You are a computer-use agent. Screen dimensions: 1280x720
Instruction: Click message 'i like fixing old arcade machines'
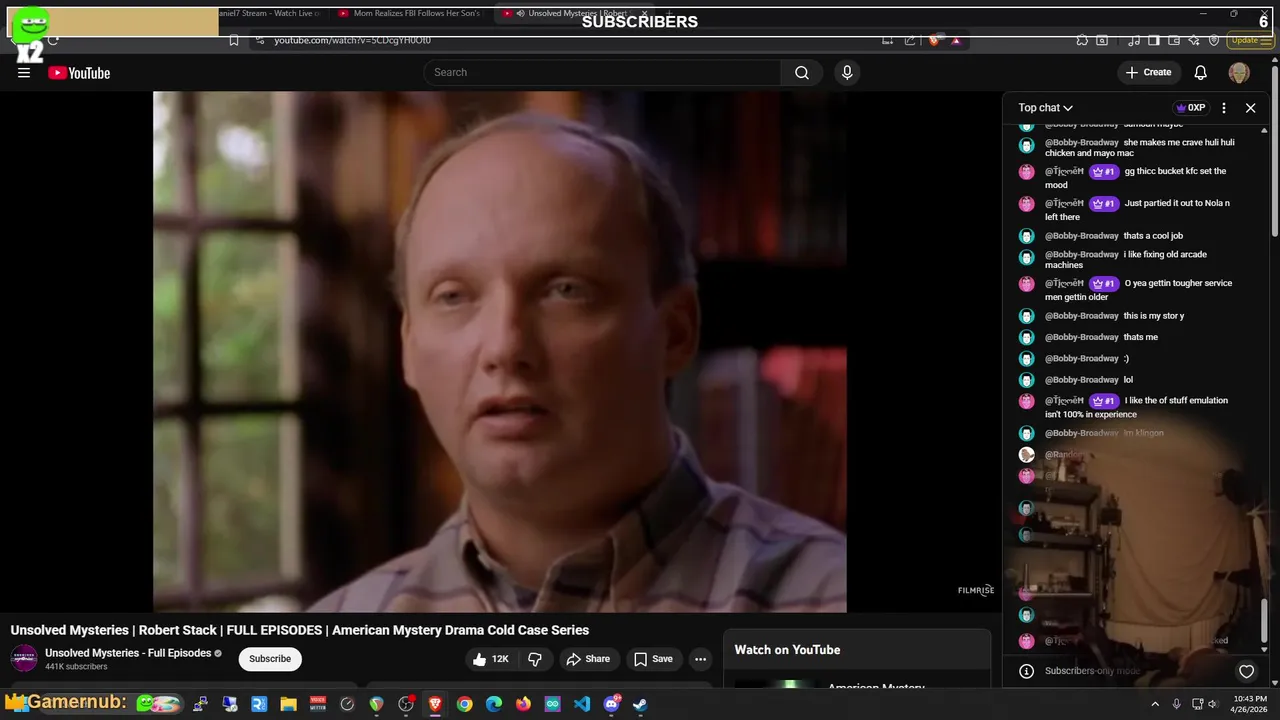1126,260
